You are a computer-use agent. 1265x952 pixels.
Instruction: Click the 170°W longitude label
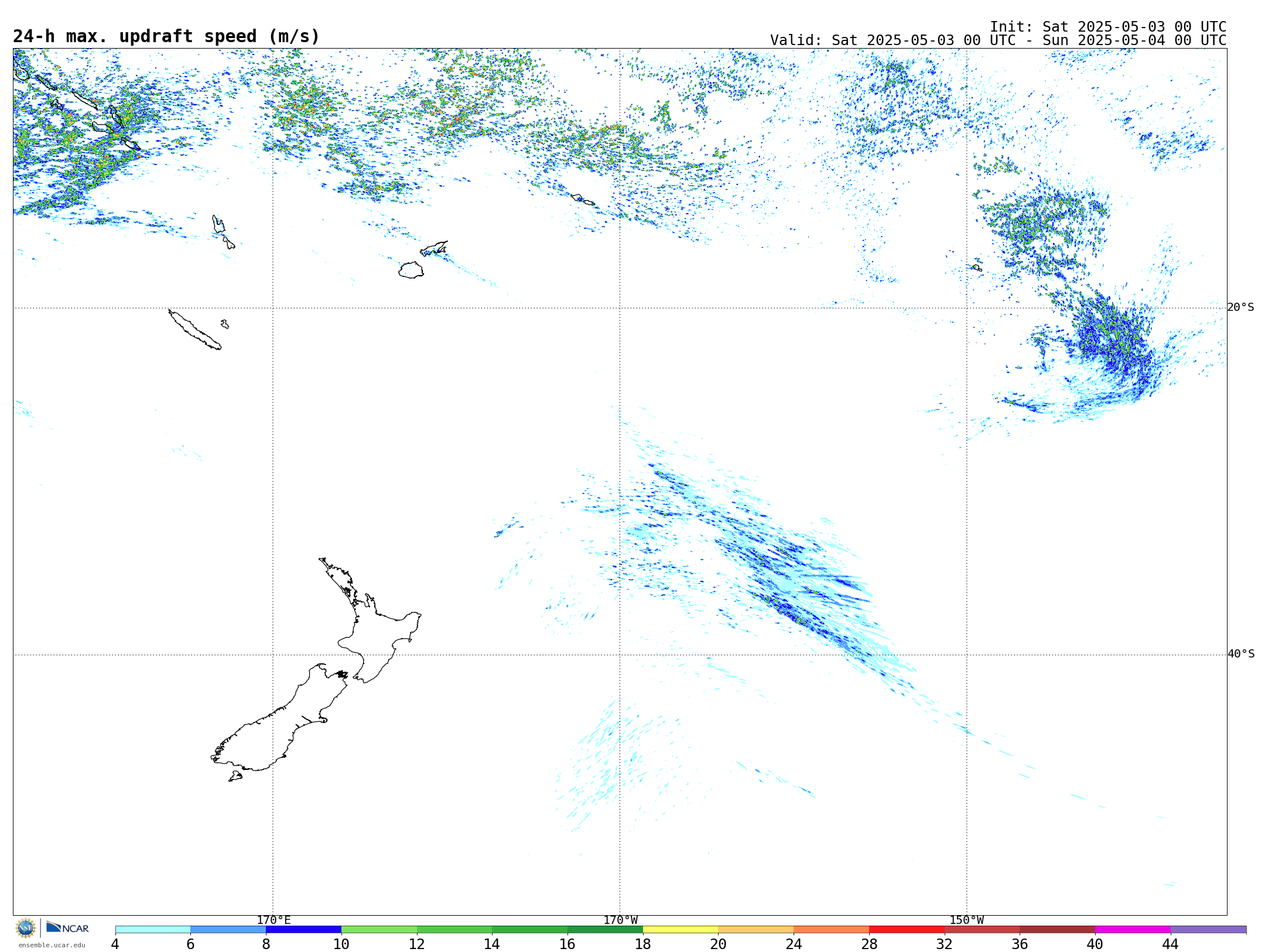[620, 920]
